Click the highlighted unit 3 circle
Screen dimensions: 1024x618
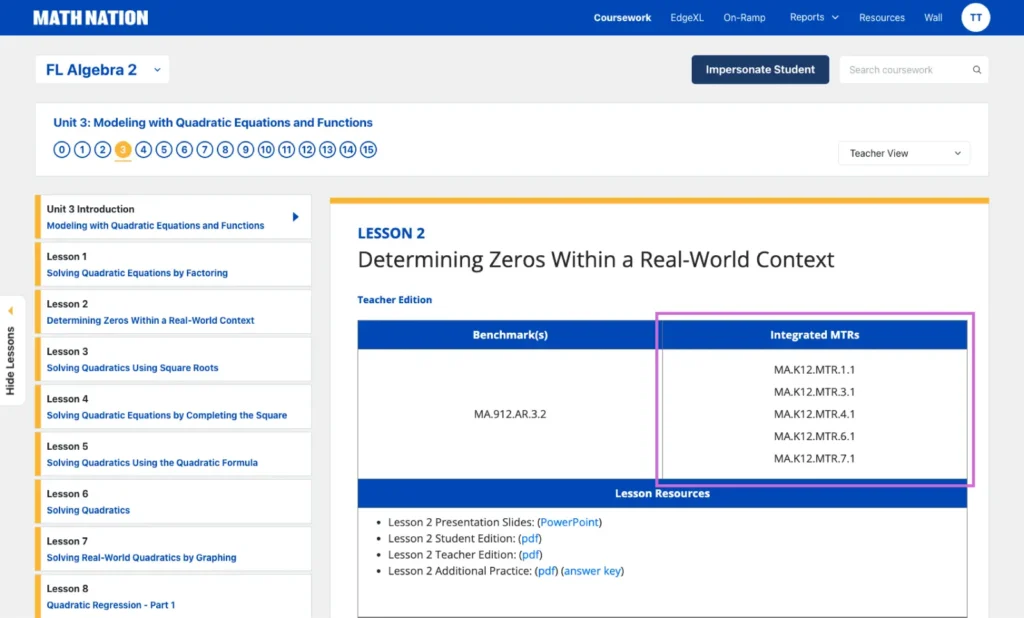(x=123, y=150)
